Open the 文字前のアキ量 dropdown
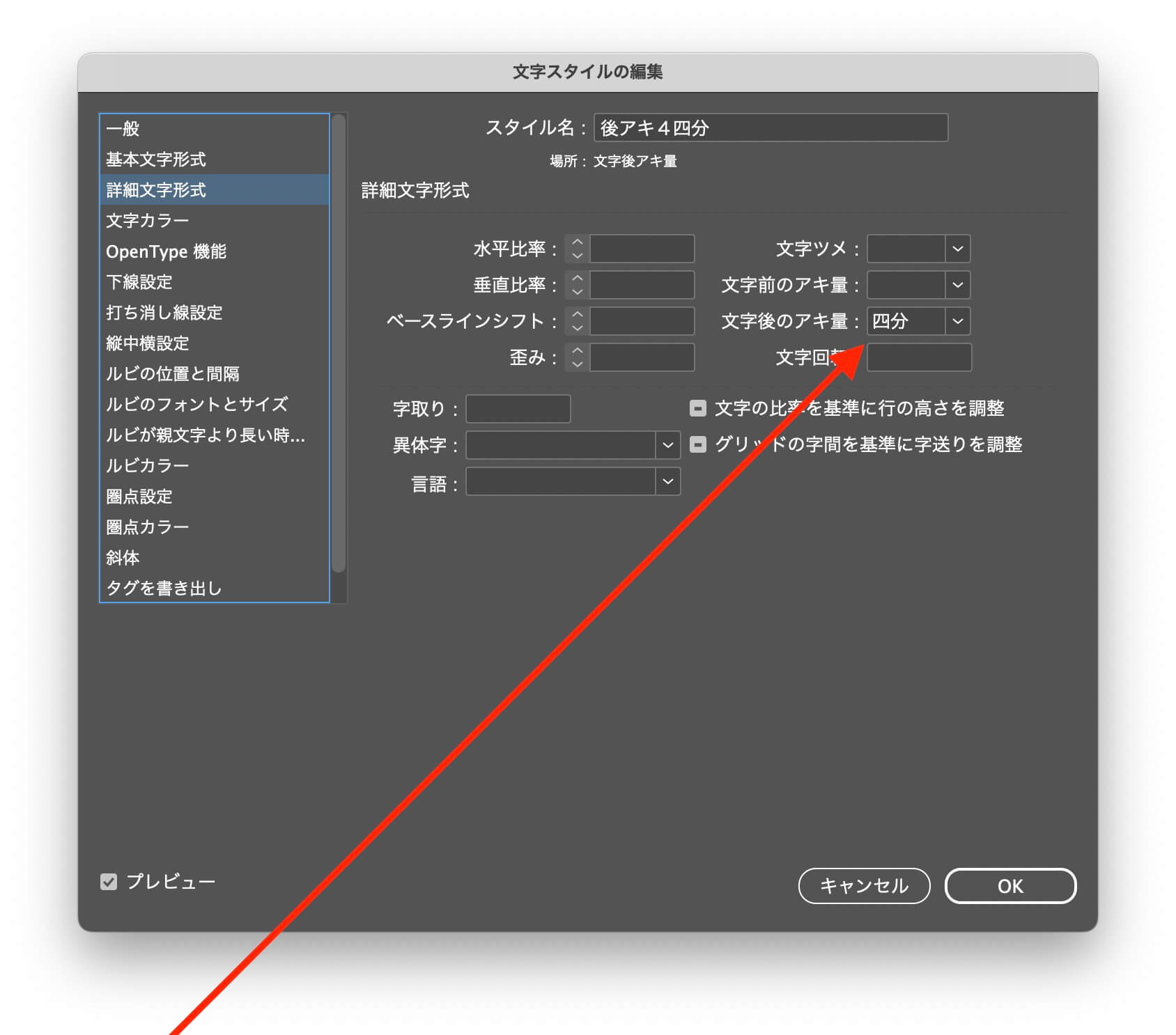 coord(957,285)
